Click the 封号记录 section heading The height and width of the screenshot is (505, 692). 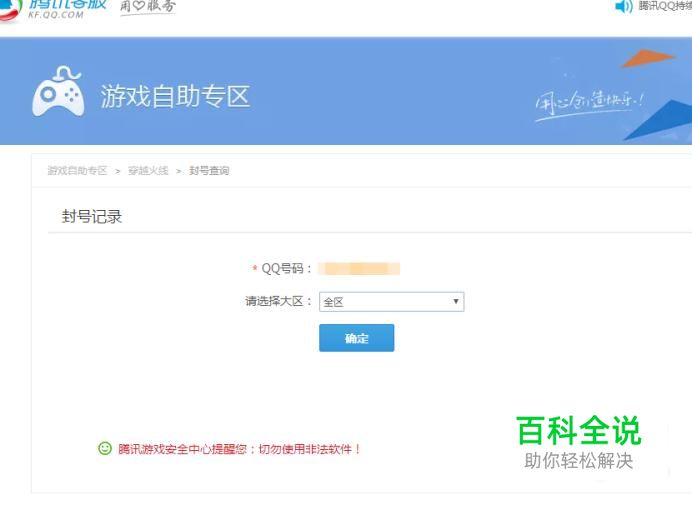(91, 217)
